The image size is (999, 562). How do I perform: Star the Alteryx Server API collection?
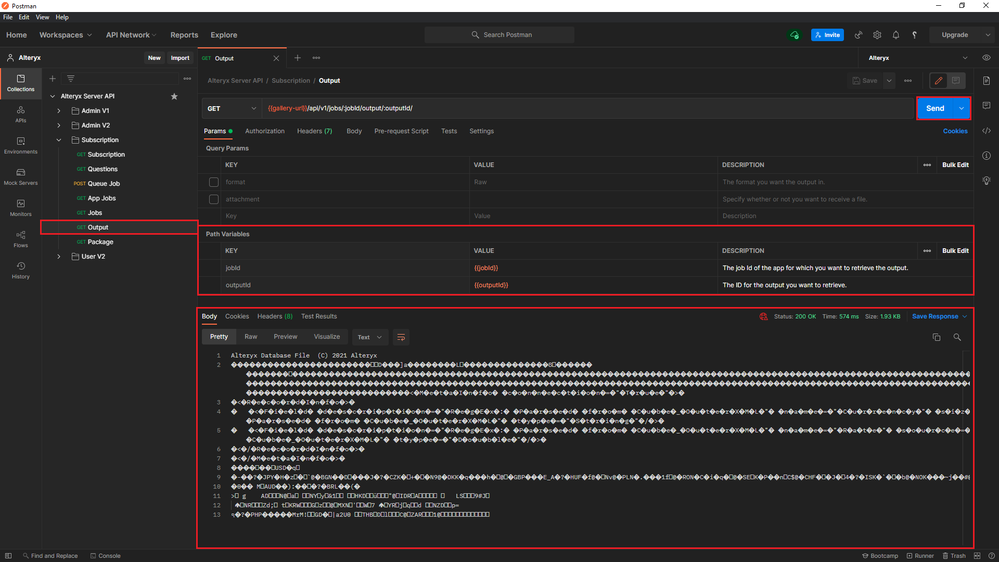pos(174,96)
